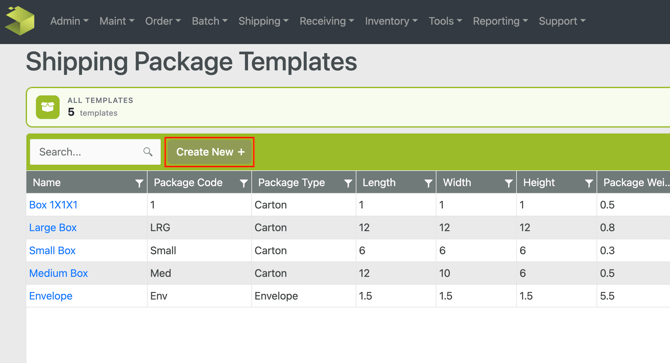Select the Med package code cell
This screenshot has height=363, width=670.
tap(199, 273)
